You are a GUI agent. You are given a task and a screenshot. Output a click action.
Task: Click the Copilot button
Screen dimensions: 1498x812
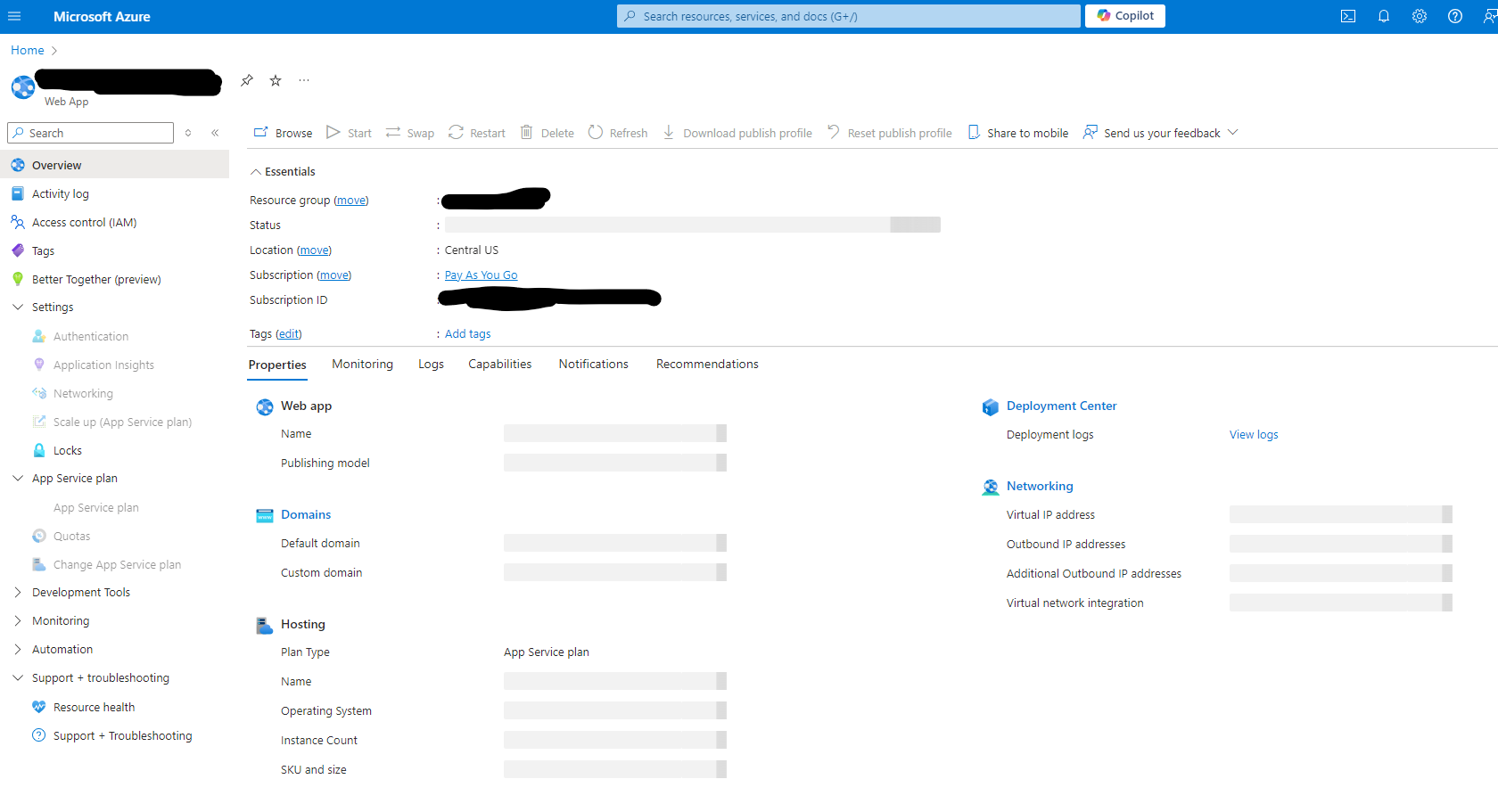point(1125,16)
